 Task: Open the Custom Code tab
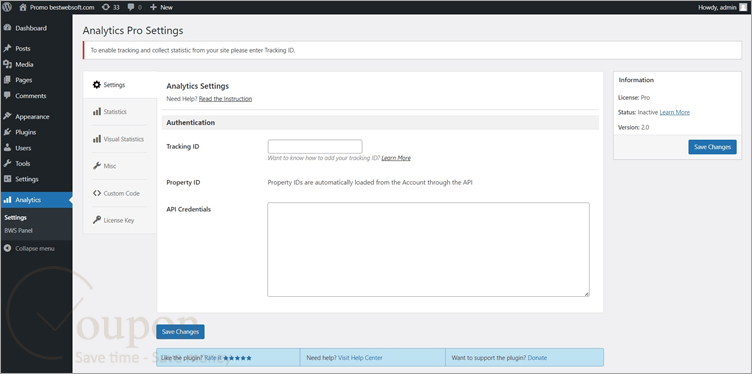(120, 193)
